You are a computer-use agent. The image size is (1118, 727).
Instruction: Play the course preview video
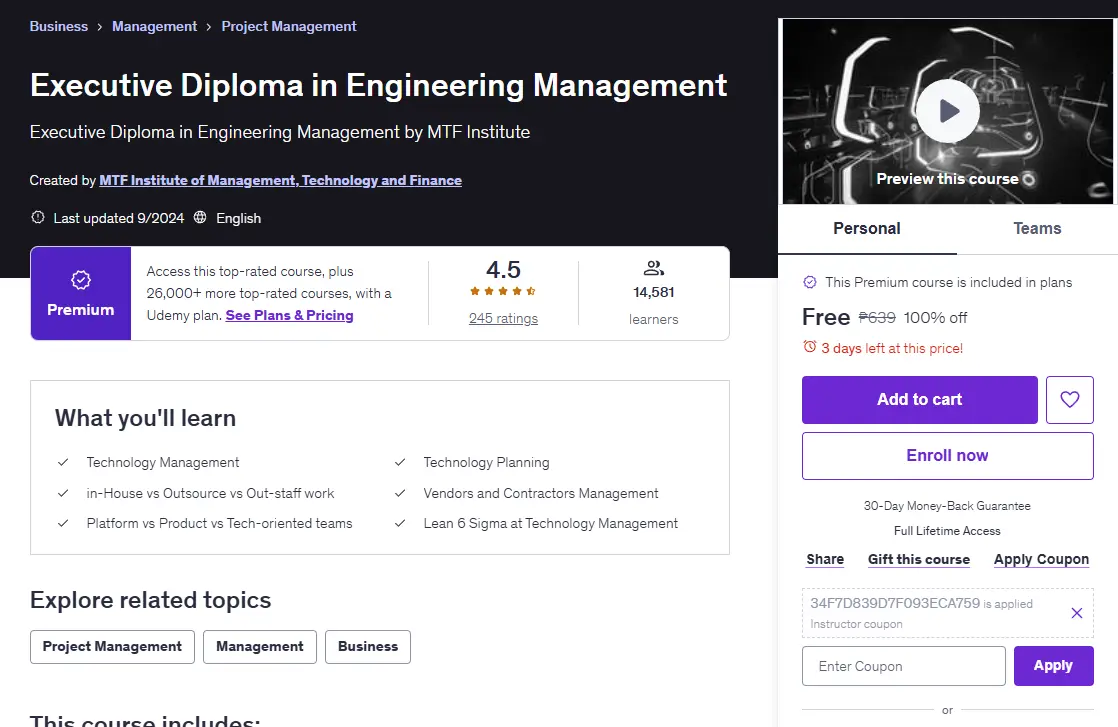coord(948,111)
